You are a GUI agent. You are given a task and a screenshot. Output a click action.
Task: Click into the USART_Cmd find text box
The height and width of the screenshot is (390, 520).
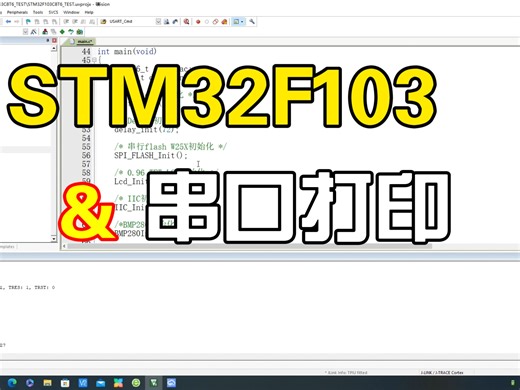[132, 22]
